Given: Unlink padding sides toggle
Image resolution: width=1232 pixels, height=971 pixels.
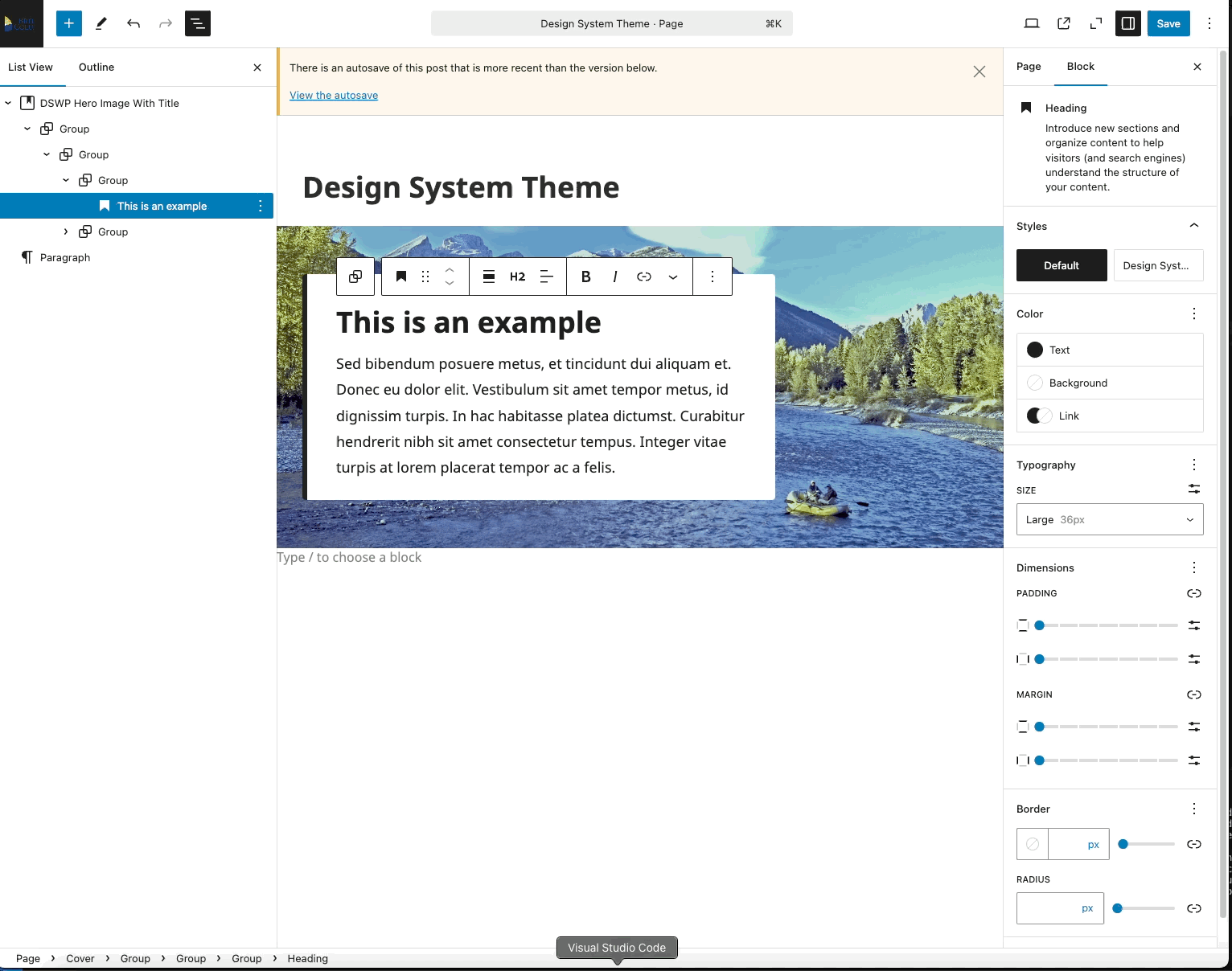Looking at the screenshot, I should pyautogui.click(x=1194, y=593).
